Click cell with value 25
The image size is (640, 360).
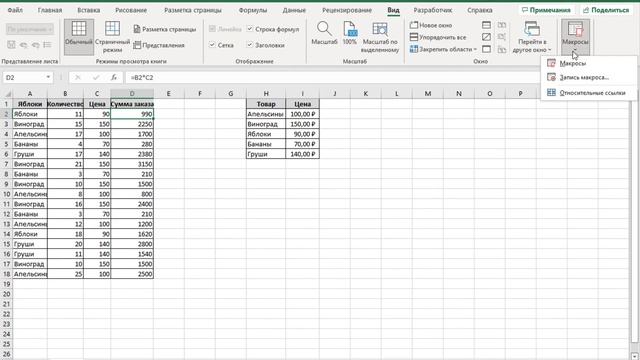click(x=65, y=274)
